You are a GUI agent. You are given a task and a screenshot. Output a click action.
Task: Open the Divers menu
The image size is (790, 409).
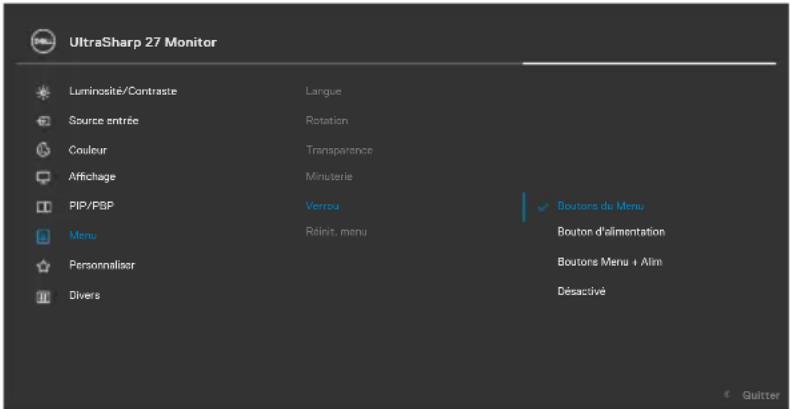84,295
